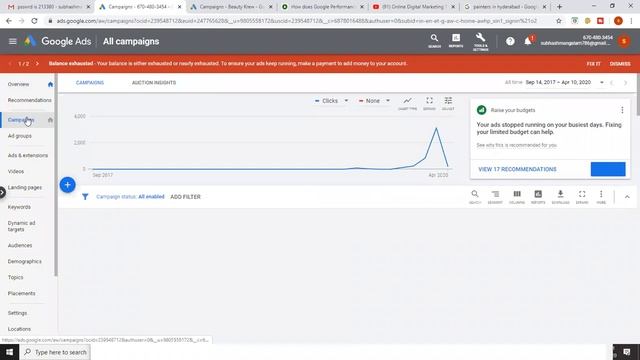The width and height of the screenshot is (640, 360).
Task: Open the notifications bell
Action: [528, 41]
